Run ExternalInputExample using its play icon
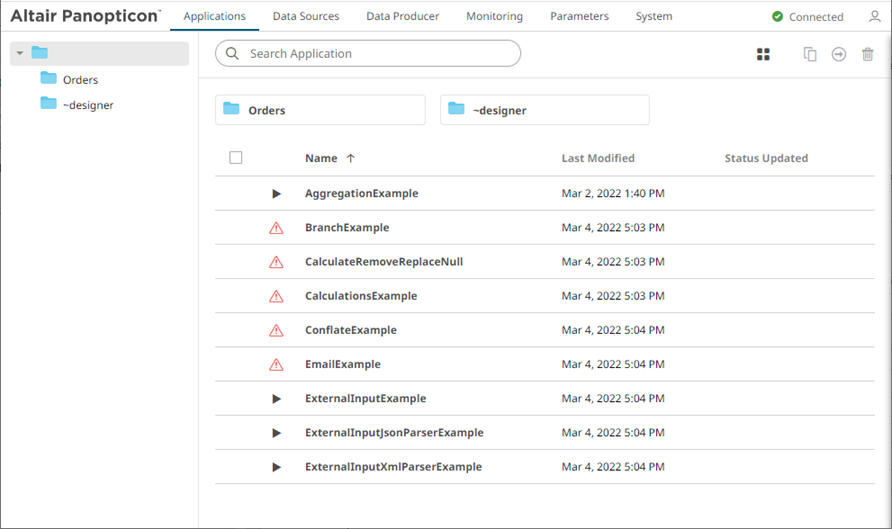892x529 pixels. 277,399
